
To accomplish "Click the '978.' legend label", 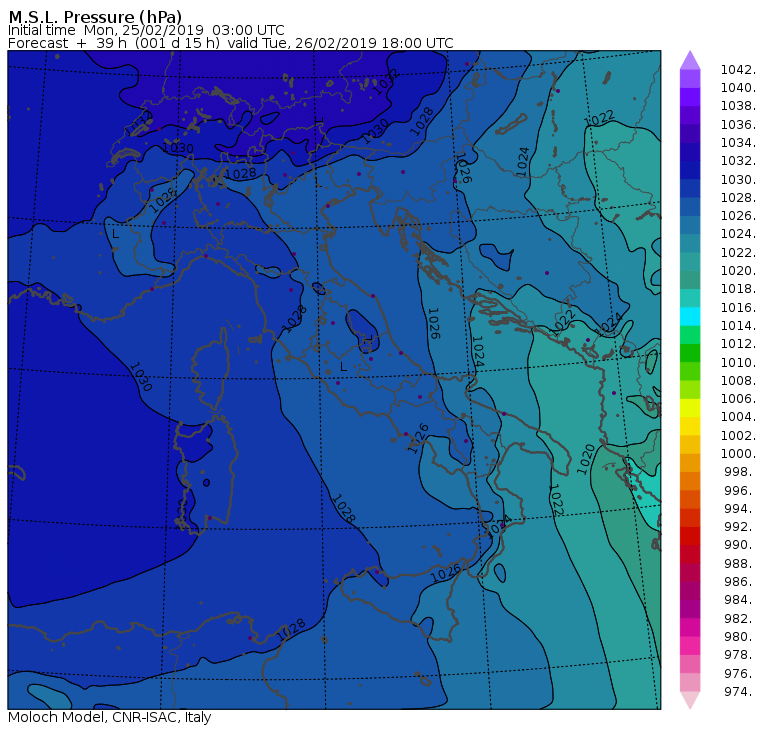I will coord(740,654).
